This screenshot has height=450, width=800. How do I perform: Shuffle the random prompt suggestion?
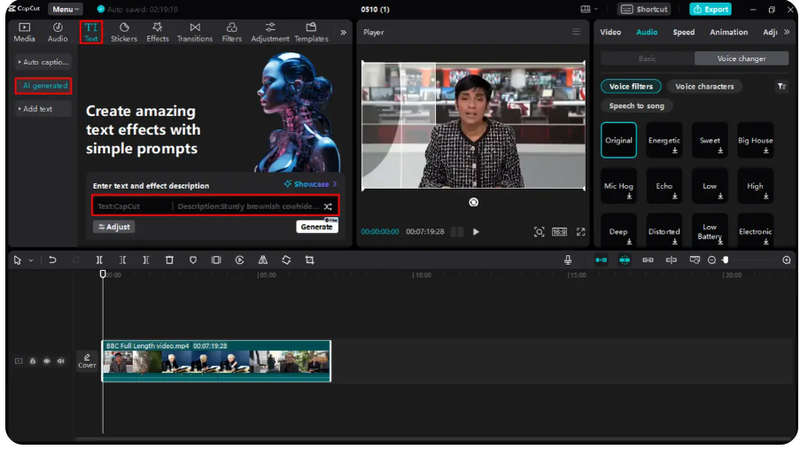328,206
